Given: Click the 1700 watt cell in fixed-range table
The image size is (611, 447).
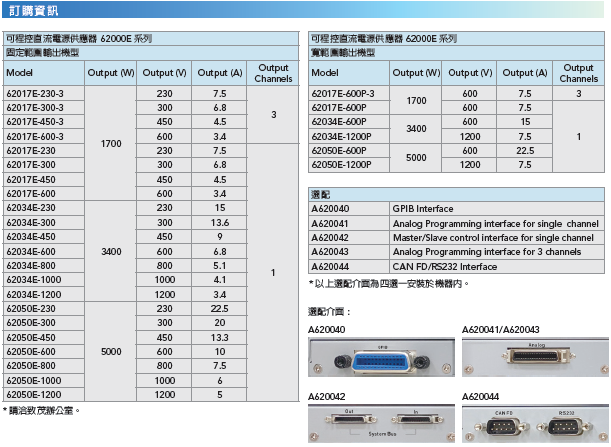Looking at the screenshot, I should pyautogui.click(x=111, y=143).
